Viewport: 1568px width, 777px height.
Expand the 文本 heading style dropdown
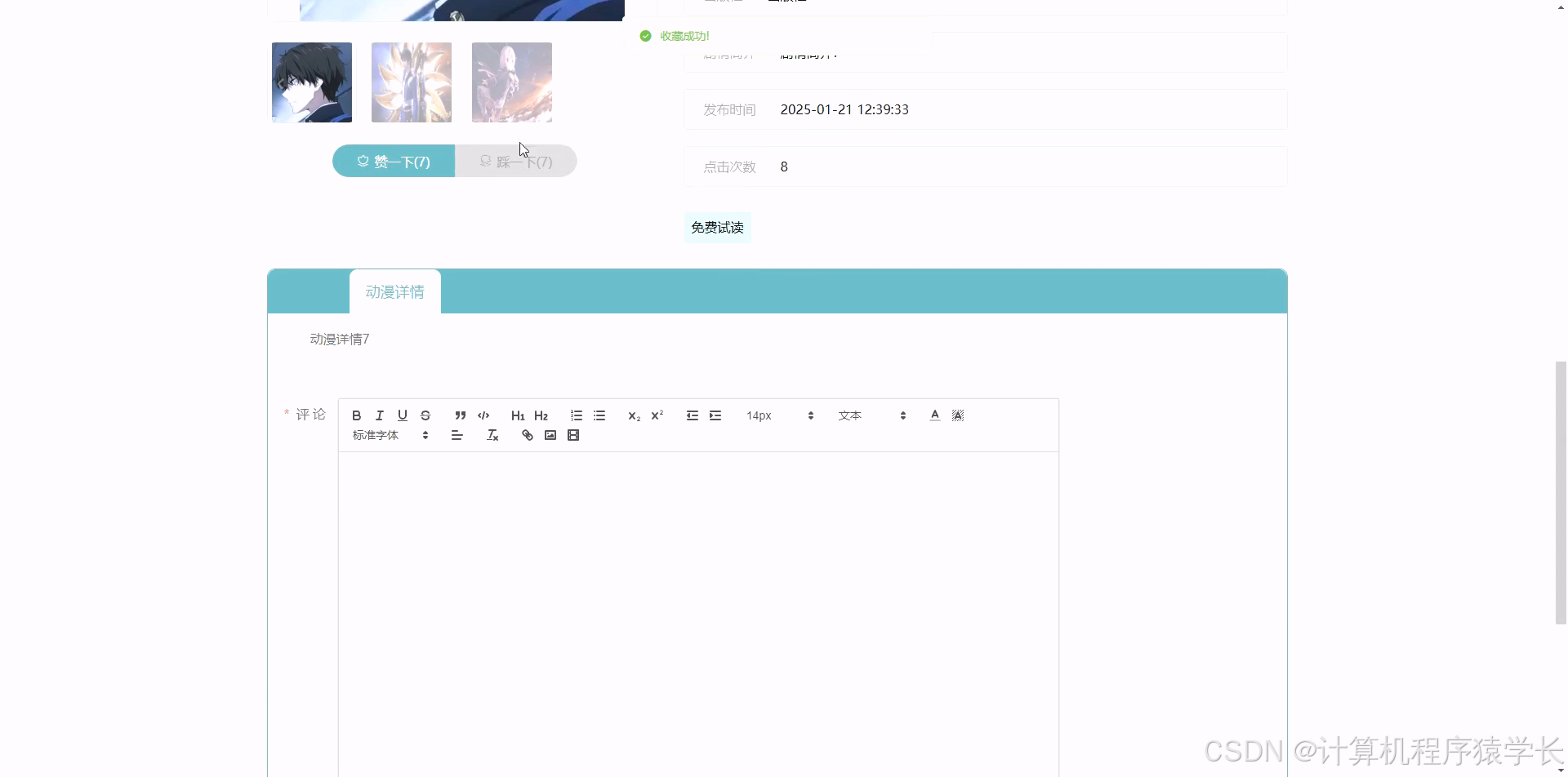pos(866,415)
